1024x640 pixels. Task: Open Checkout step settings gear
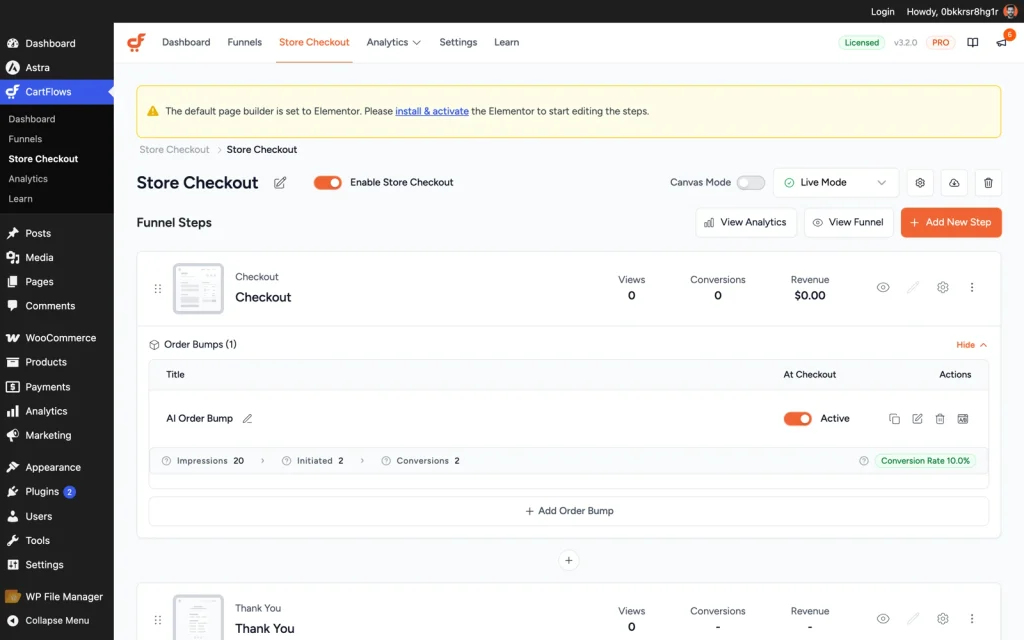coord(942,287)
